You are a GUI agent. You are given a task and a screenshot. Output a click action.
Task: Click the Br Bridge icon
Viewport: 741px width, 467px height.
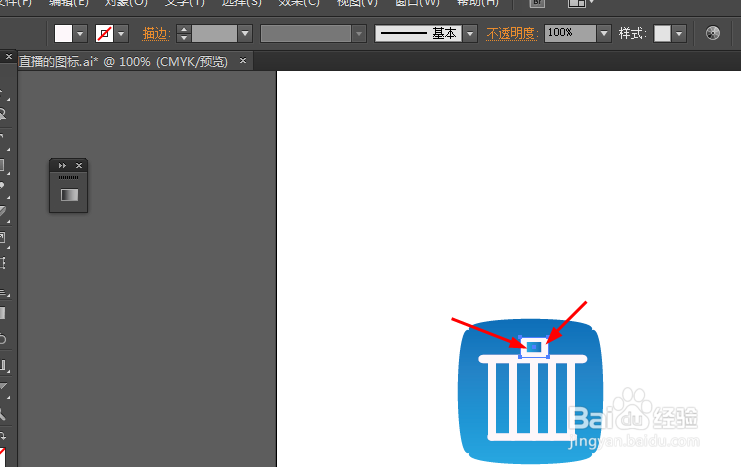point(537,3)
